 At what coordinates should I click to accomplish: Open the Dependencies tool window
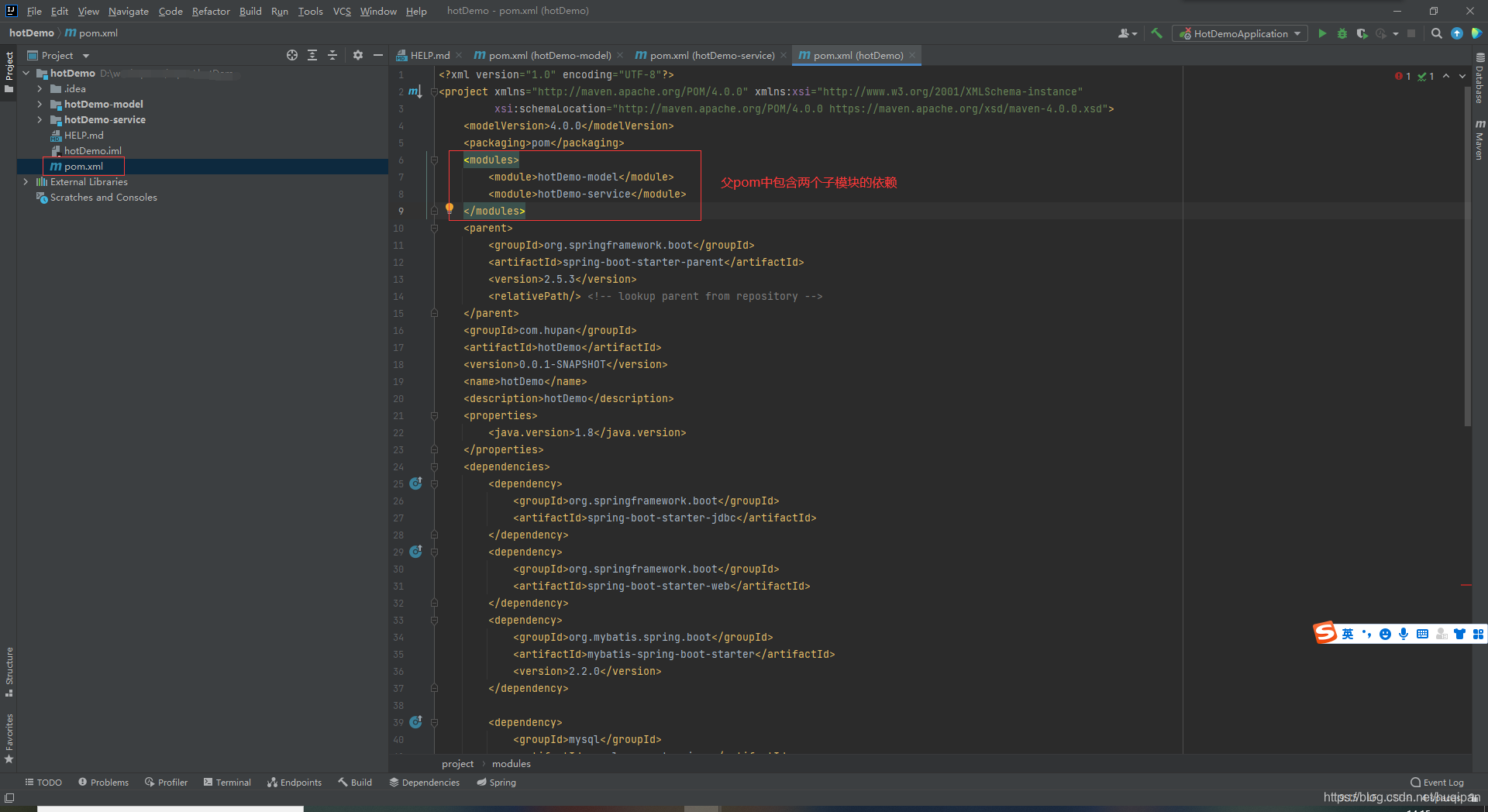point(424,783)
